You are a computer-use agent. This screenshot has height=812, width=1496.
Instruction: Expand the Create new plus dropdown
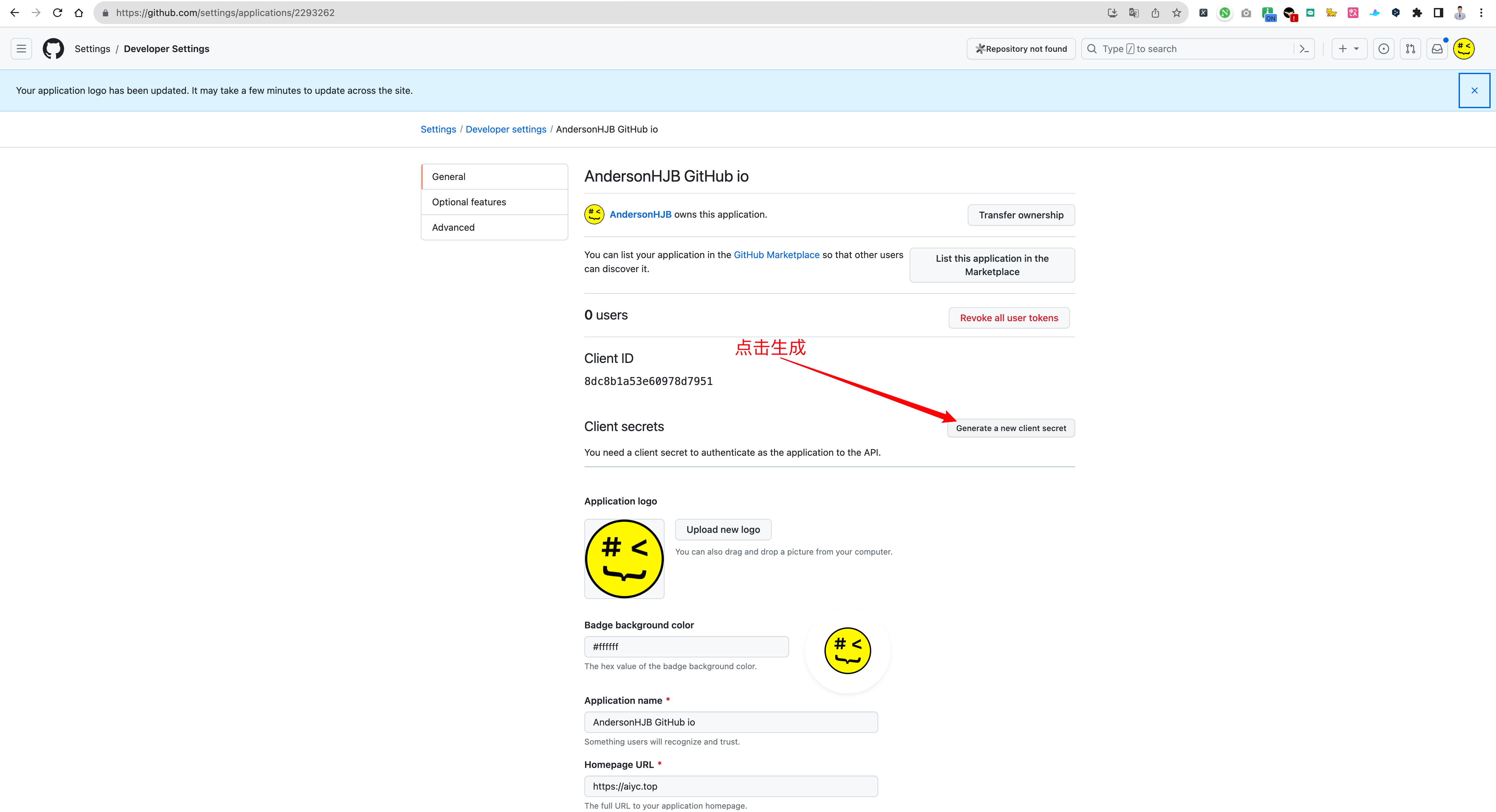(x=1349, y=49)
